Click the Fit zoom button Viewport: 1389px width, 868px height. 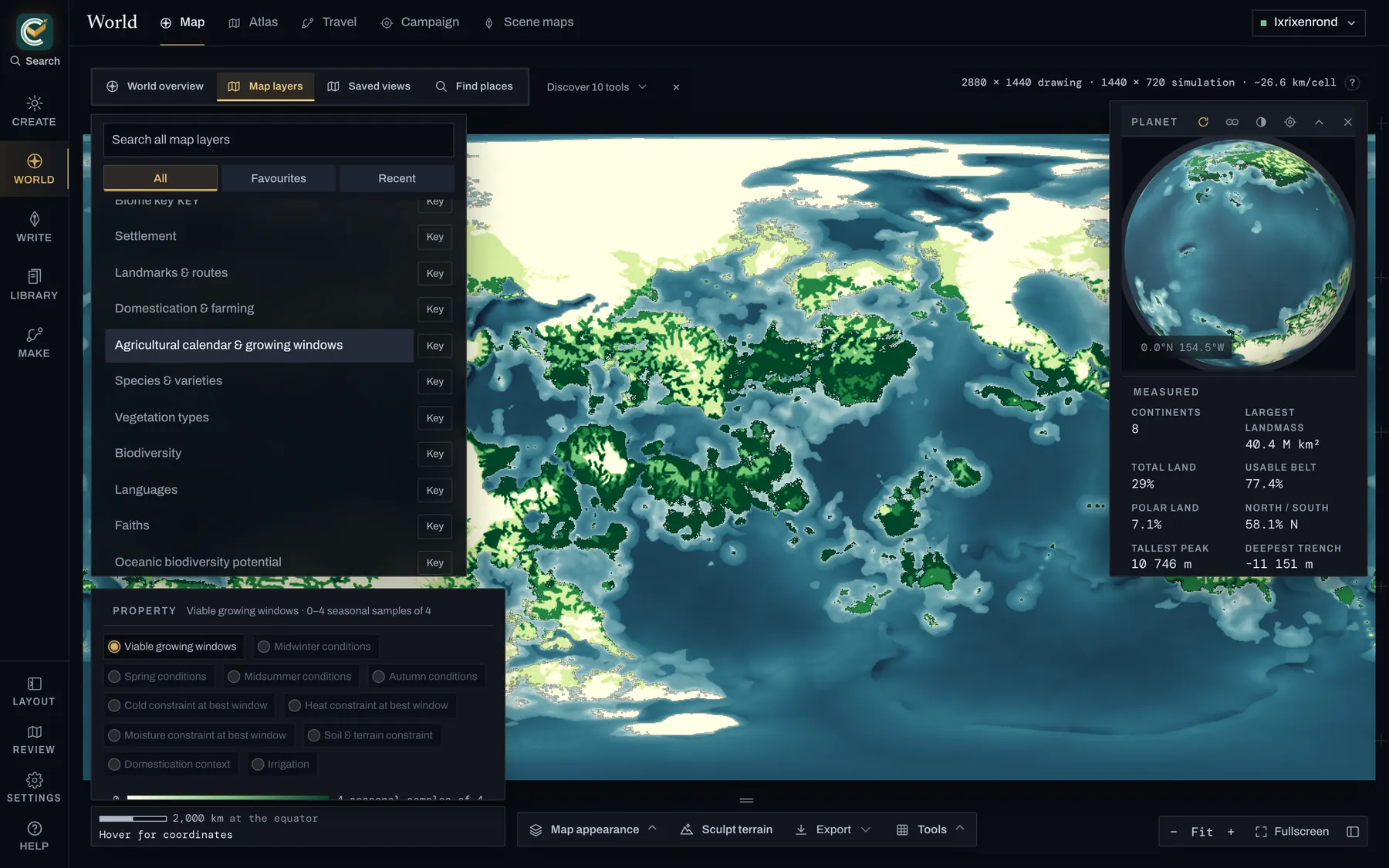[x=1201, y=832]
